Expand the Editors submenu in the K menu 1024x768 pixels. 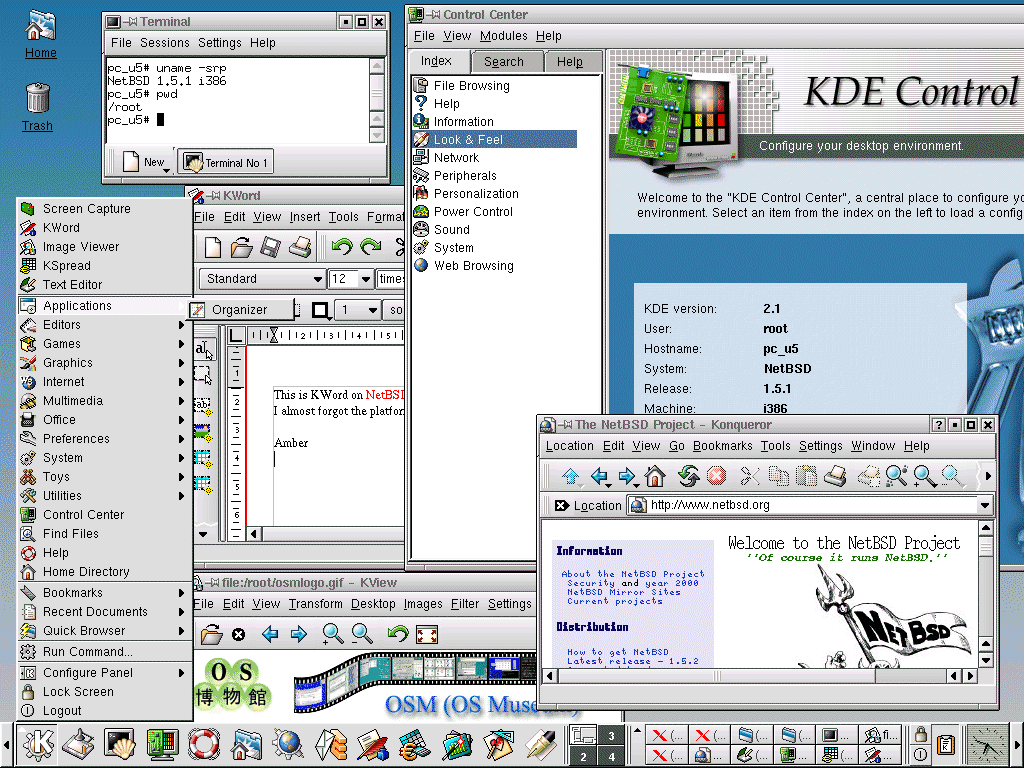click(x=104, y=325)
